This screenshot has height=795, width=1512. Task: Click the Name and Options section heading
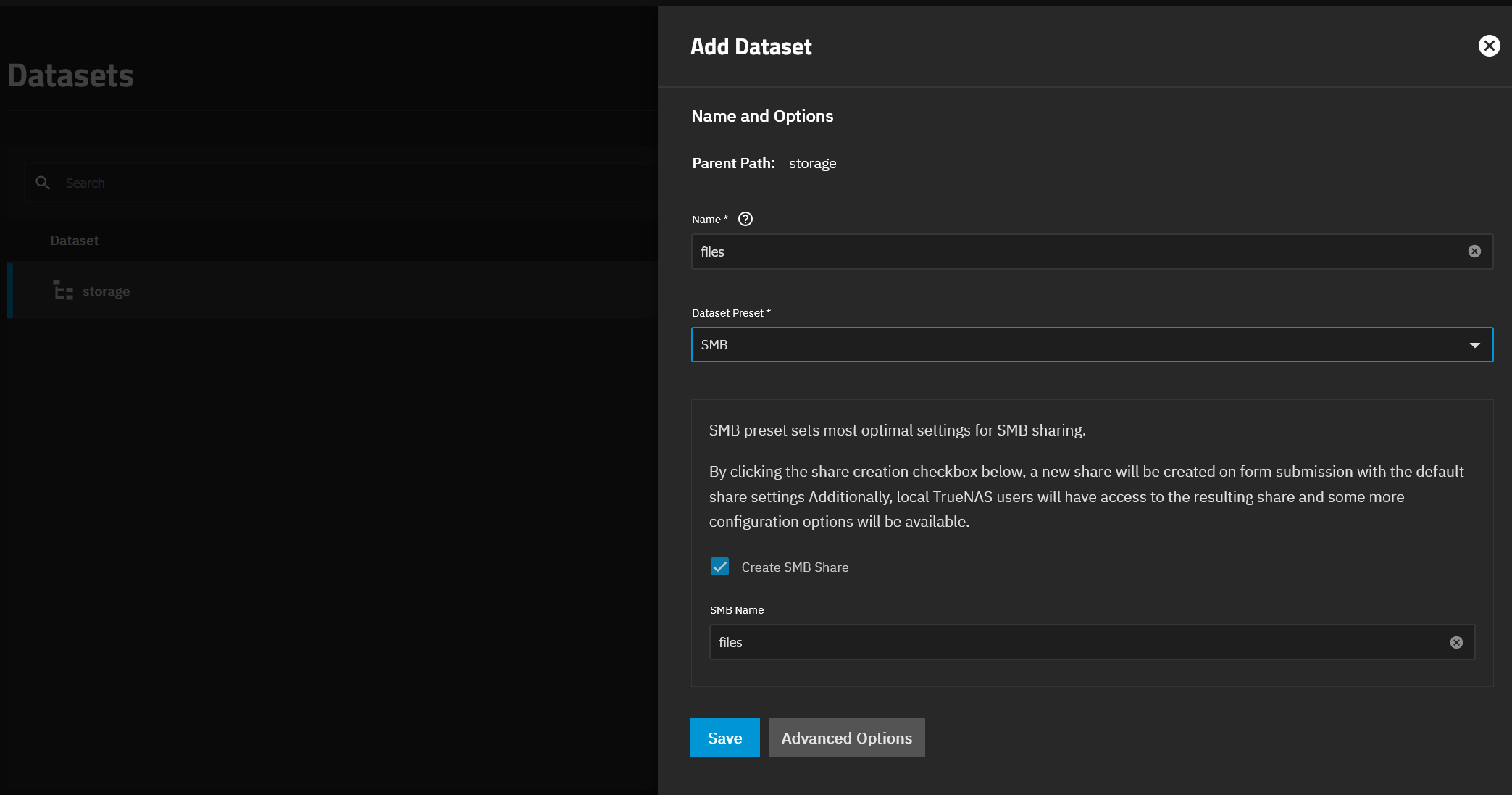tap(762, 116)
